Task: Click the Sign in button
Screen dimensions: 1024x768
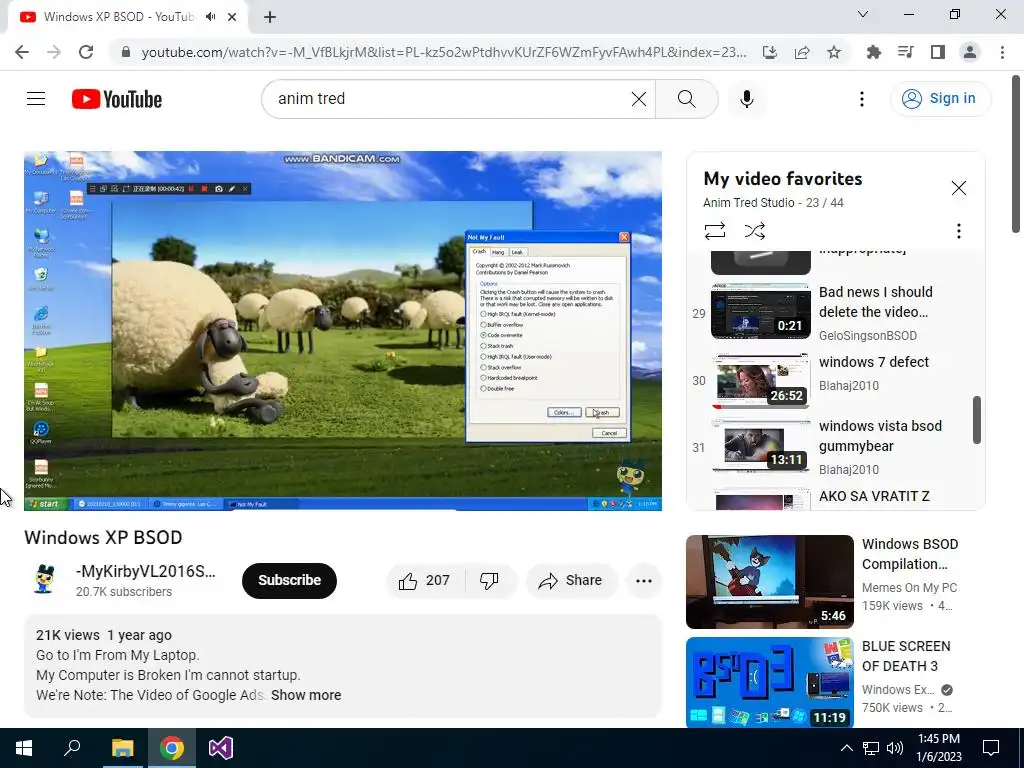Action: point(940,99)
